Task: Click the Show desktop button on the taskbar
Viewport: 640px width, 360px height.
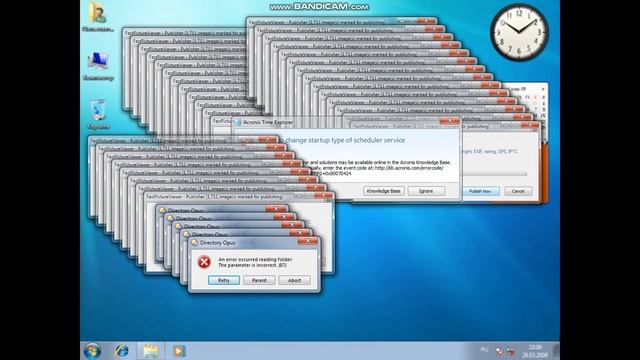Action: click(x=556, y=351)
